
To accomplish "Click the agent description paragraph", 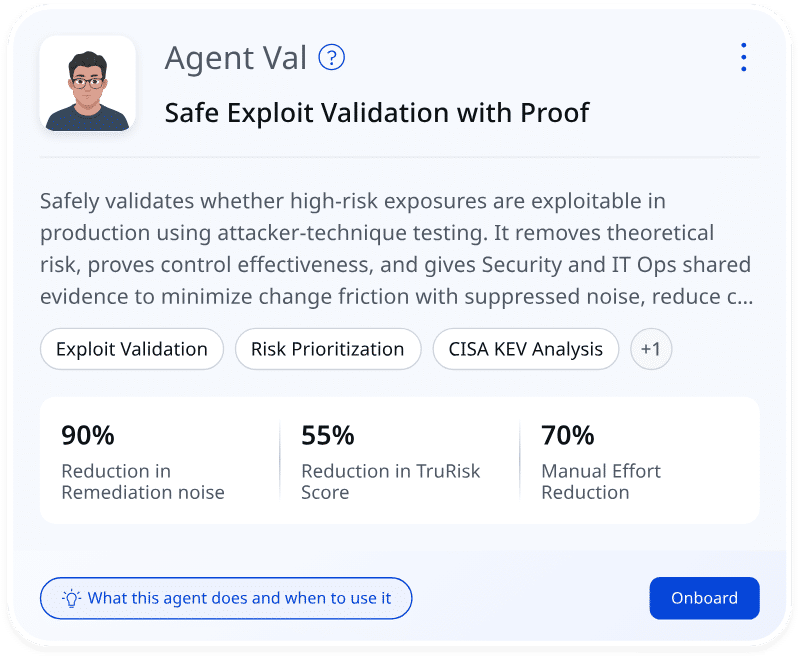I will point(395,249).
